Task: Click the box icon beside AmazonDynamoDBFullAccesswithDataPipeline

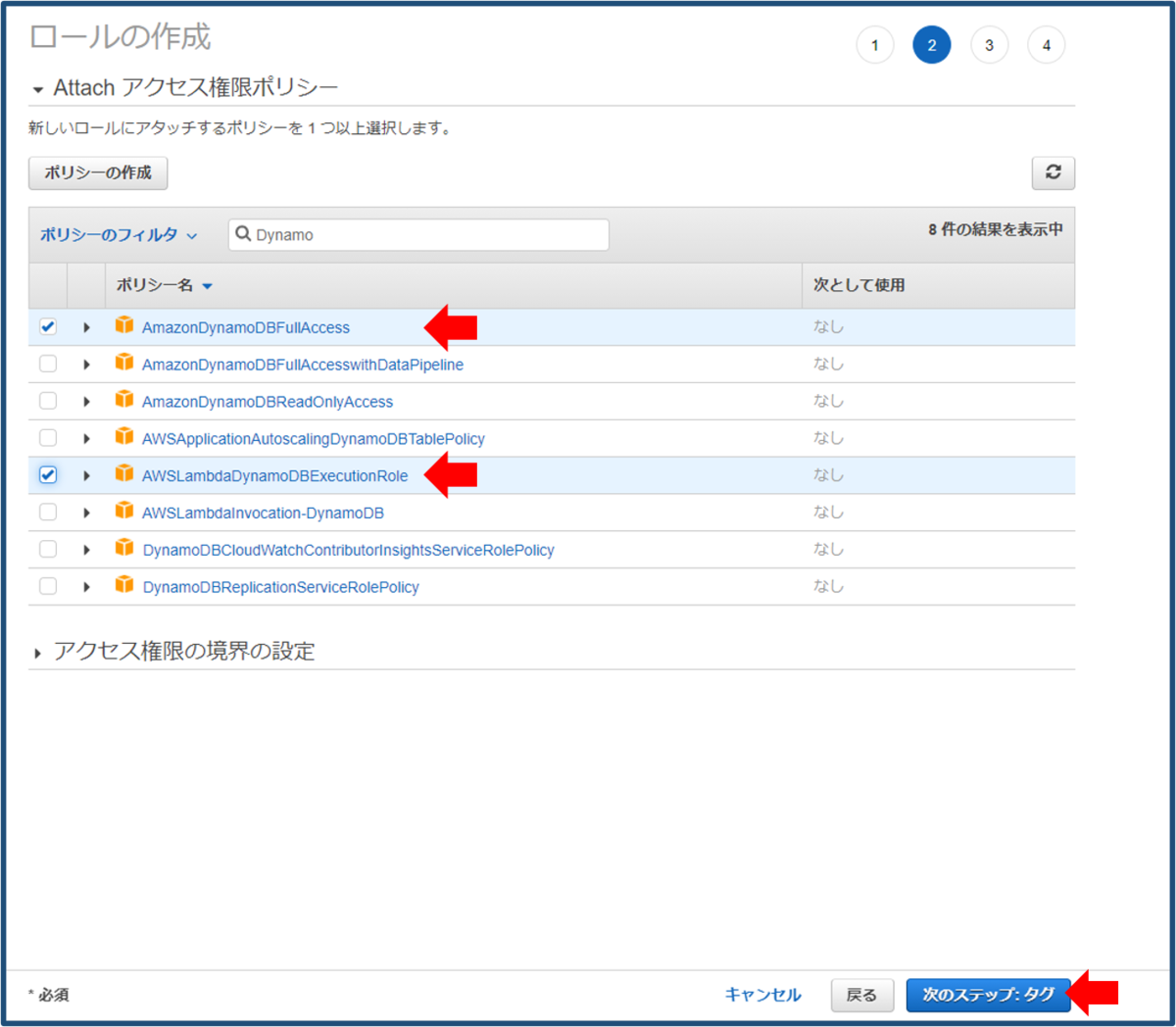Action: 123,363
